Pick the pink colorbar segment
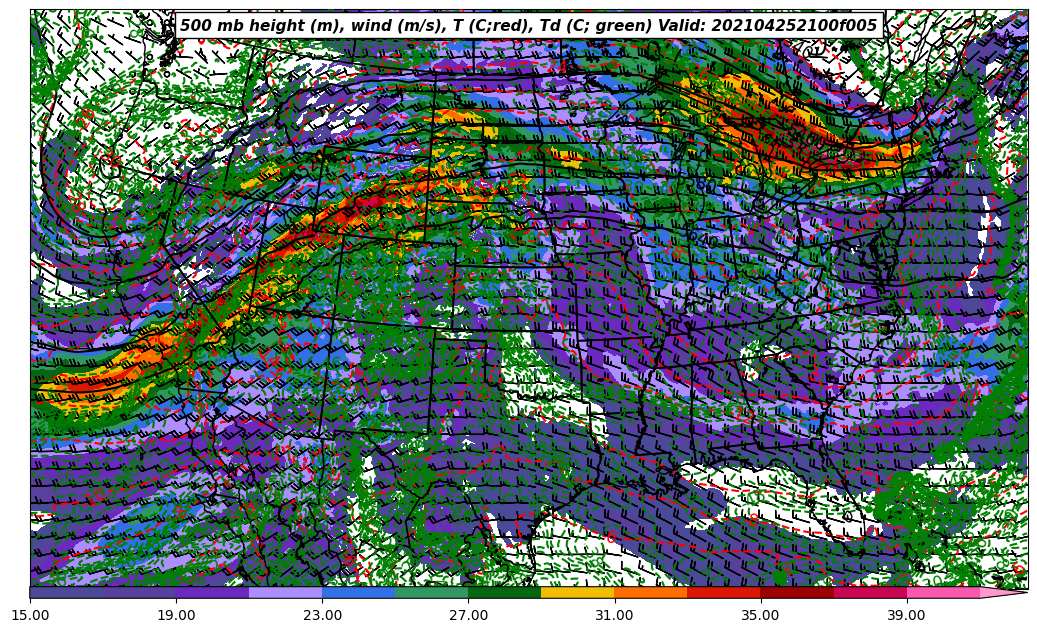The image size is (1037, 632). tap(942, 592)
